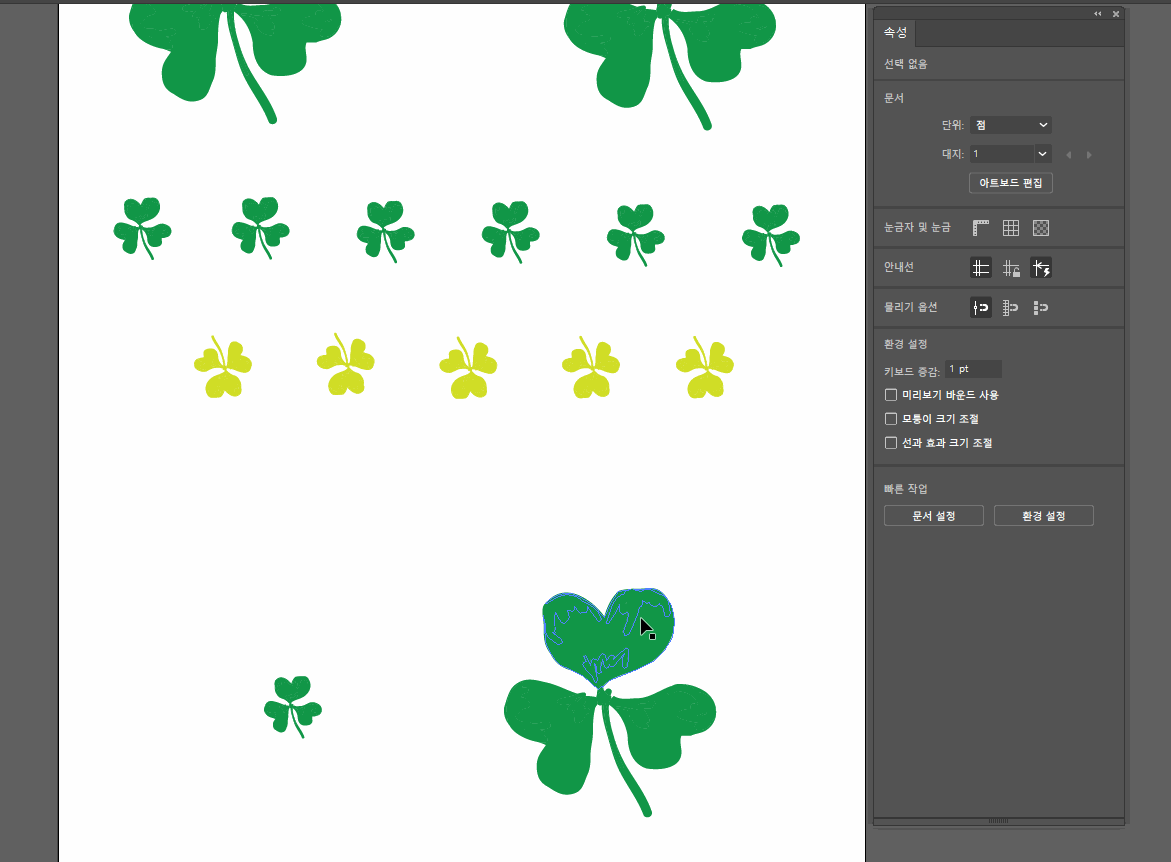Enable the snap to point icon
This screenshot has height=862, width=1171.
981,308
